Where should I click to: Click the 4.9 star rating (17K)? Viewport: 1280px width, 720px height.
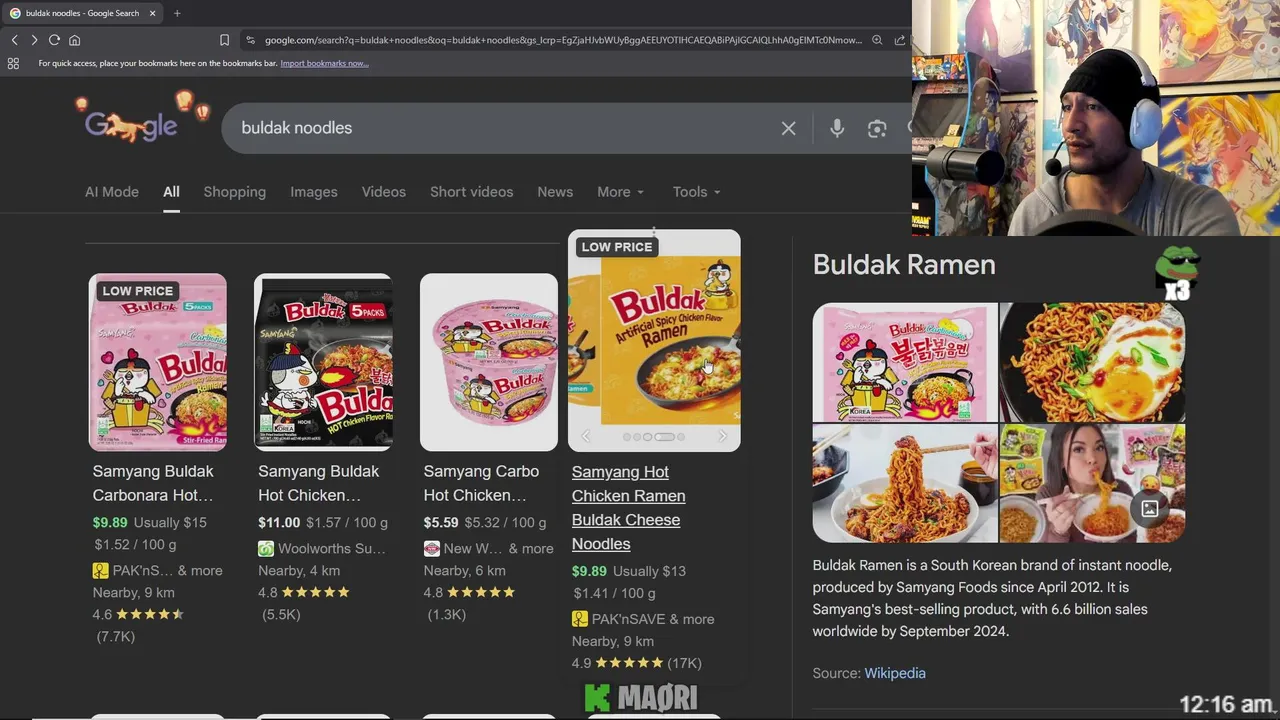click(x=637, y=663)
